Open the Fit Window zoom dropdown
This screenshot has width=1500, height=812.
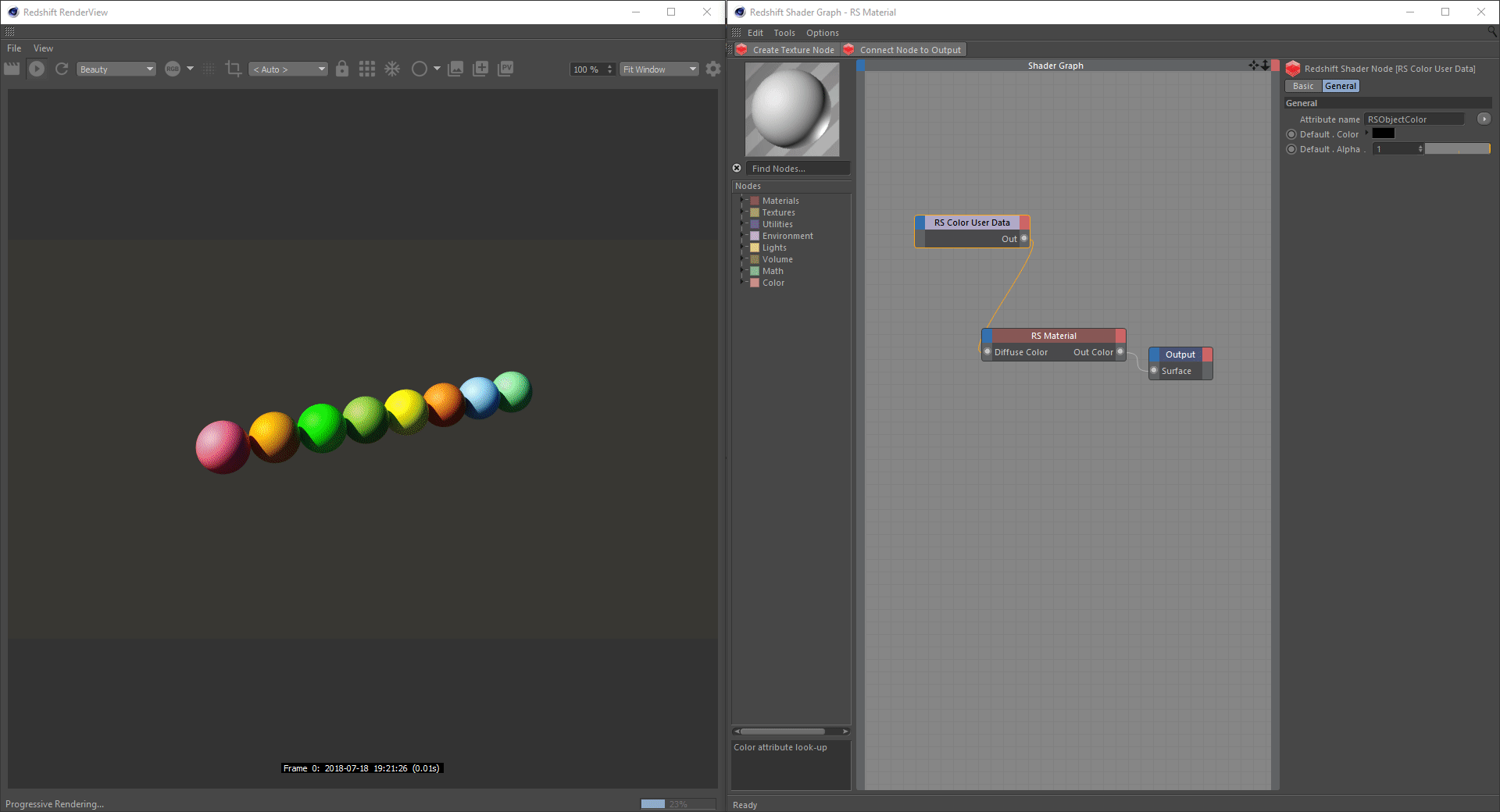pos(659,69)
